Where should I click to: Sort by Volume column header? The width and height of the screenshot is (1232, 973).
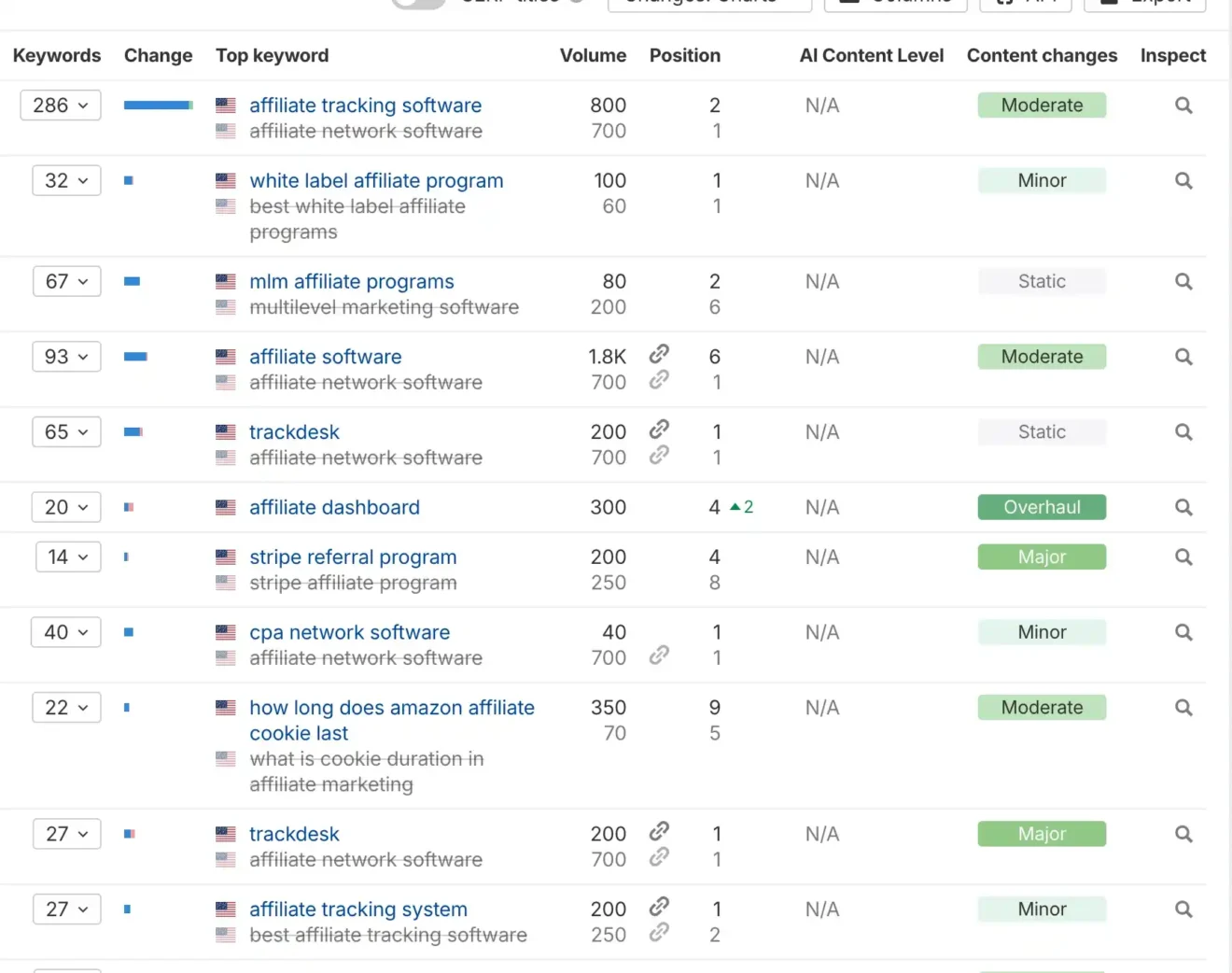point(593,56)
